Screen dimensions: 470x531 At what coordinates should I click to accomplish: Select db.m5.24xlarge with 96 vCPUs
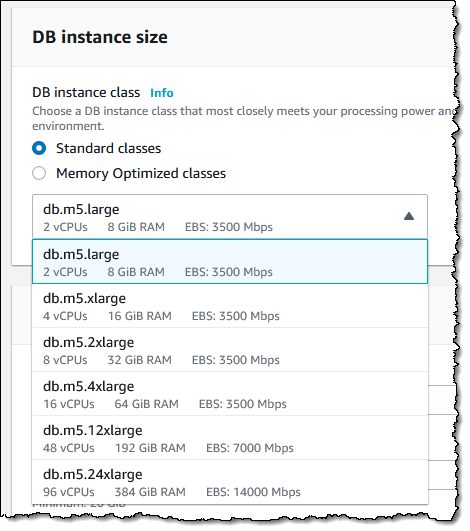pos(230,482)
